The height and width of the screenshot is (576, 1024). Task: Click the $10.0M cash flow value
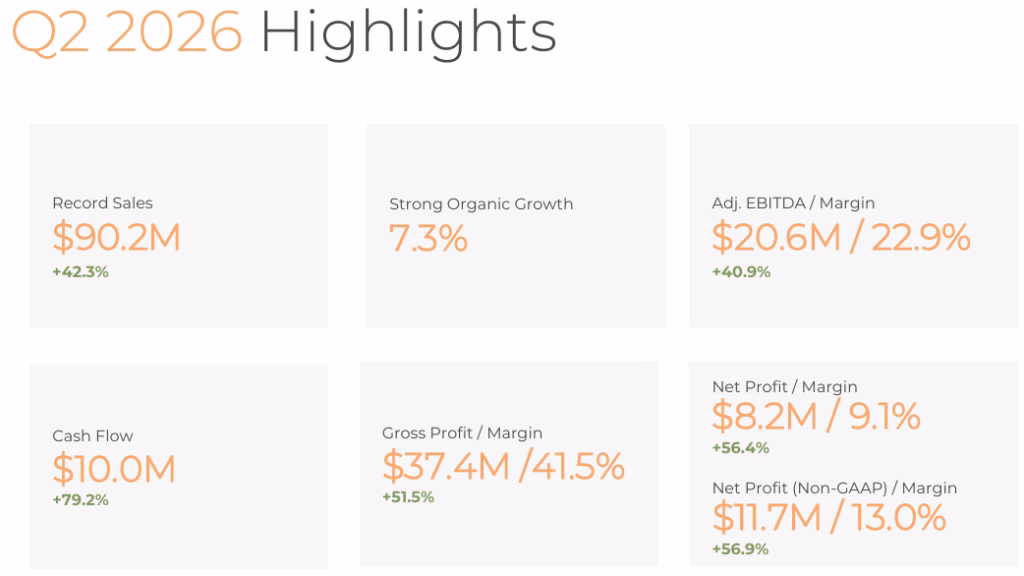point(114,469)
